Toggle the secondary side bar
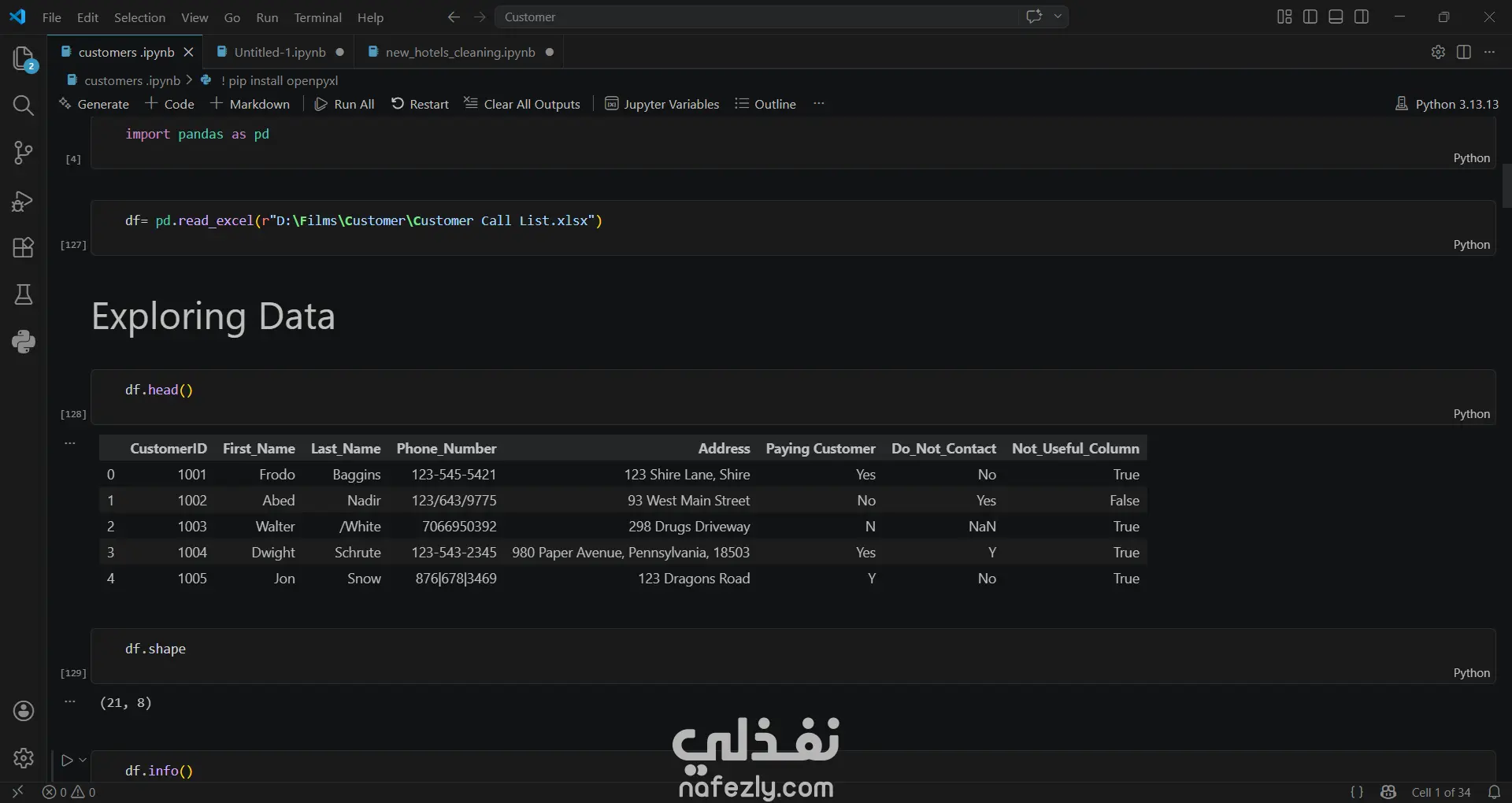Image resolution: width=1512 pixels, height=803 pixels. click(x=1362, y=17)
